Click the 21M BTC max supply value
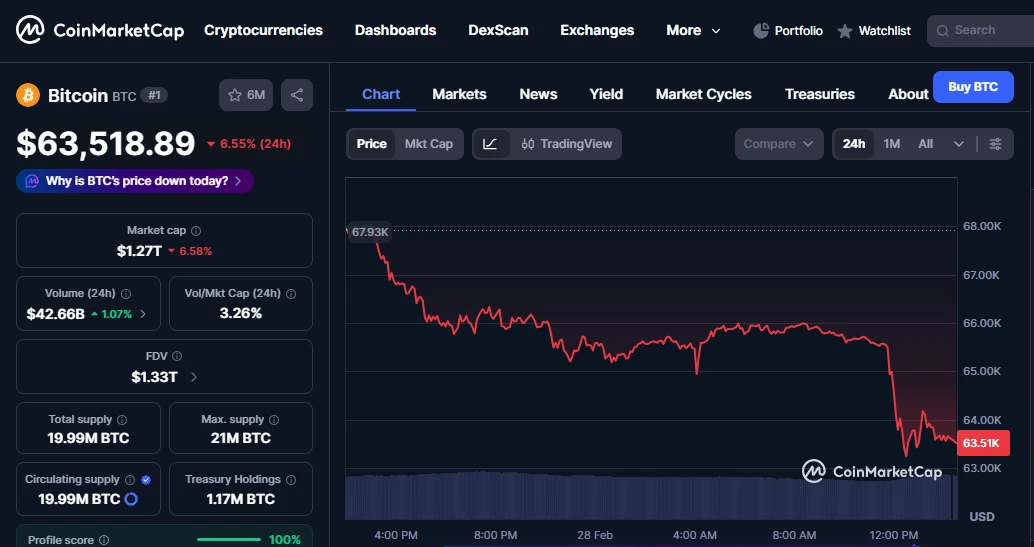This screenshot has width=1034, height=547. pos(241,438)
